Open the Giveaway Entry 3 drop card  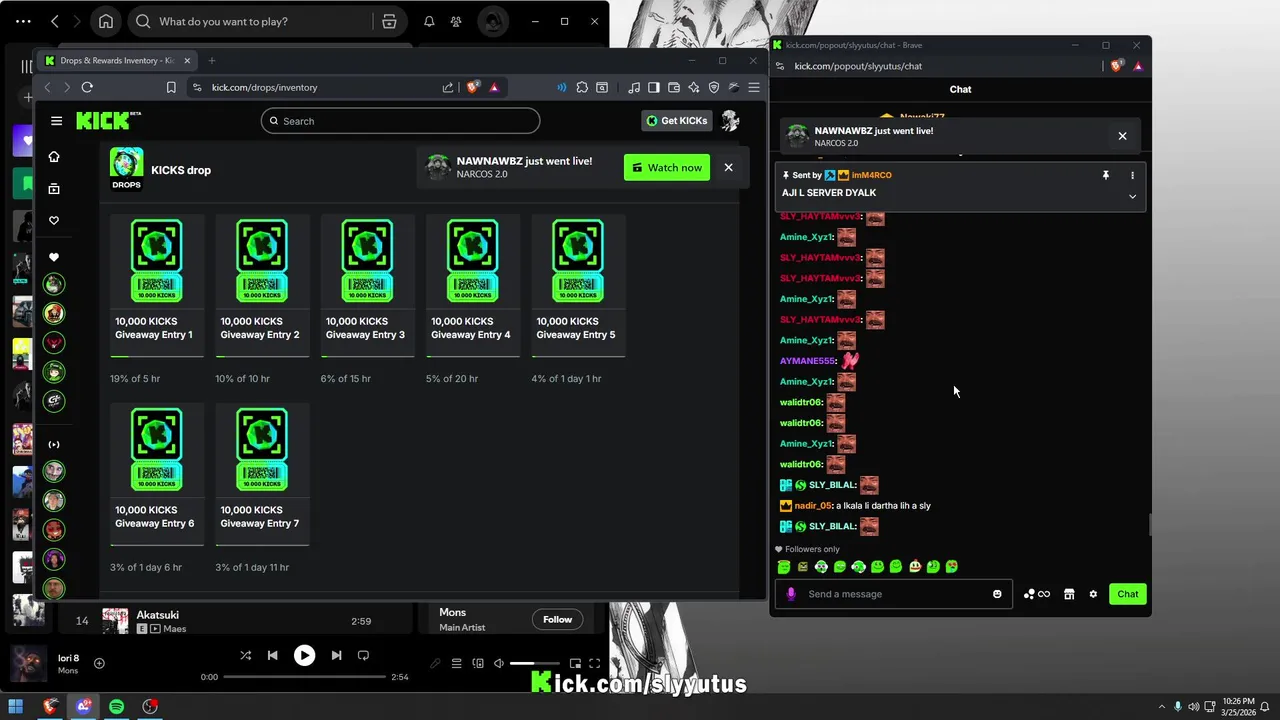[x=367, y=285]
